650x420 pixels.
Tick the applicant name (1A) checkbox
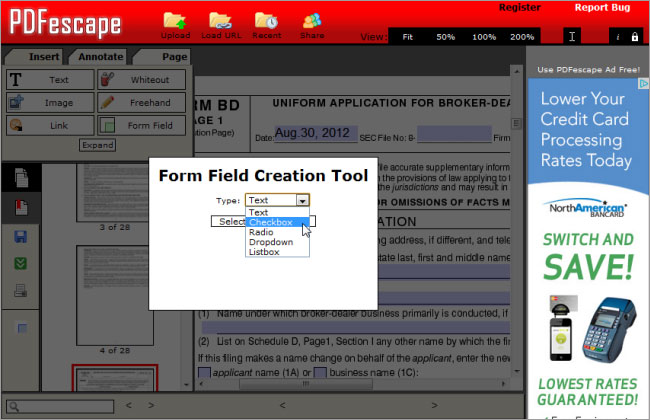[x=204, y=372]
